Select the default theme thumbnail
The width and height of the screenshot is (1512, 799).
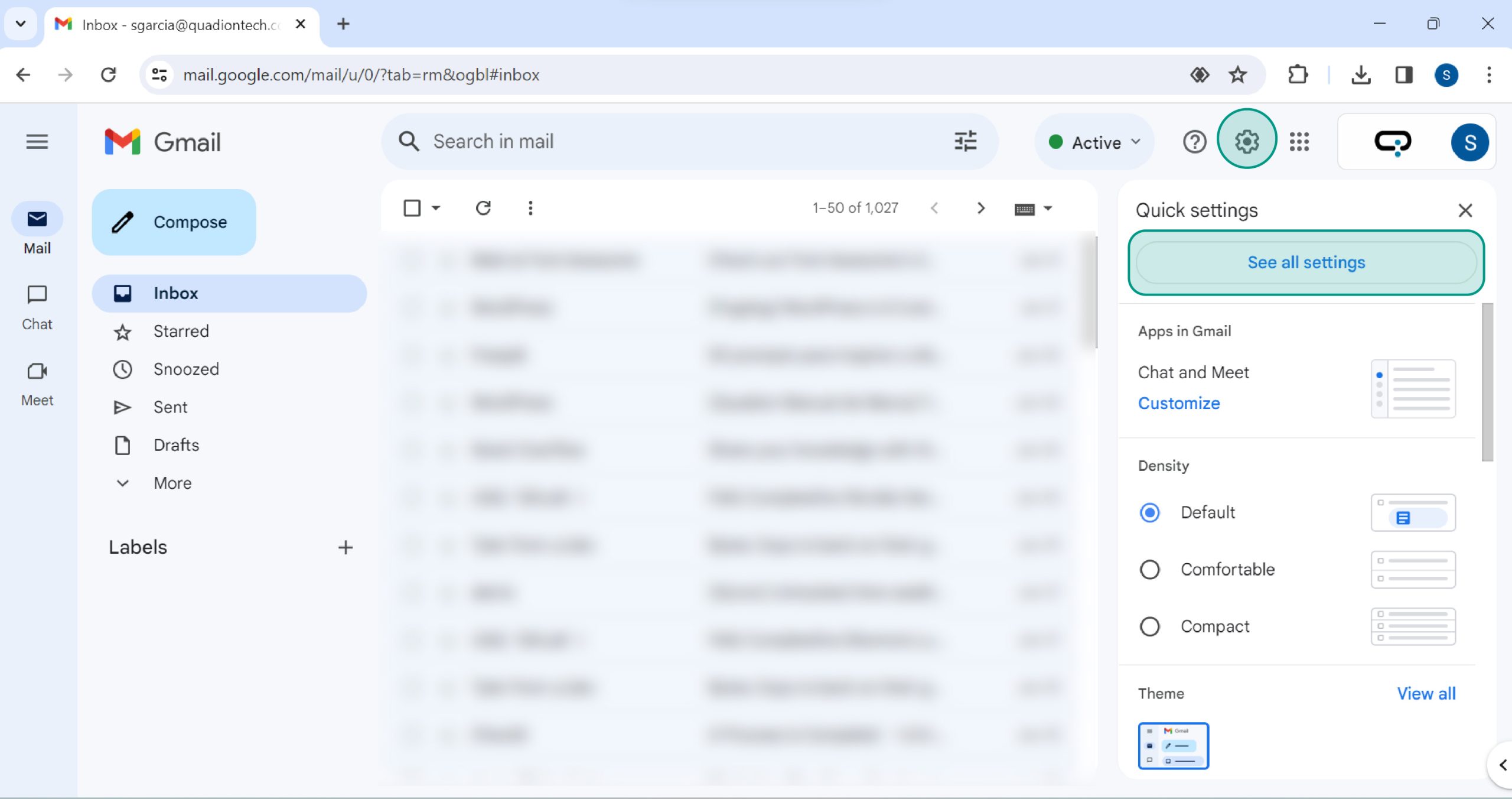(1173, 746)
